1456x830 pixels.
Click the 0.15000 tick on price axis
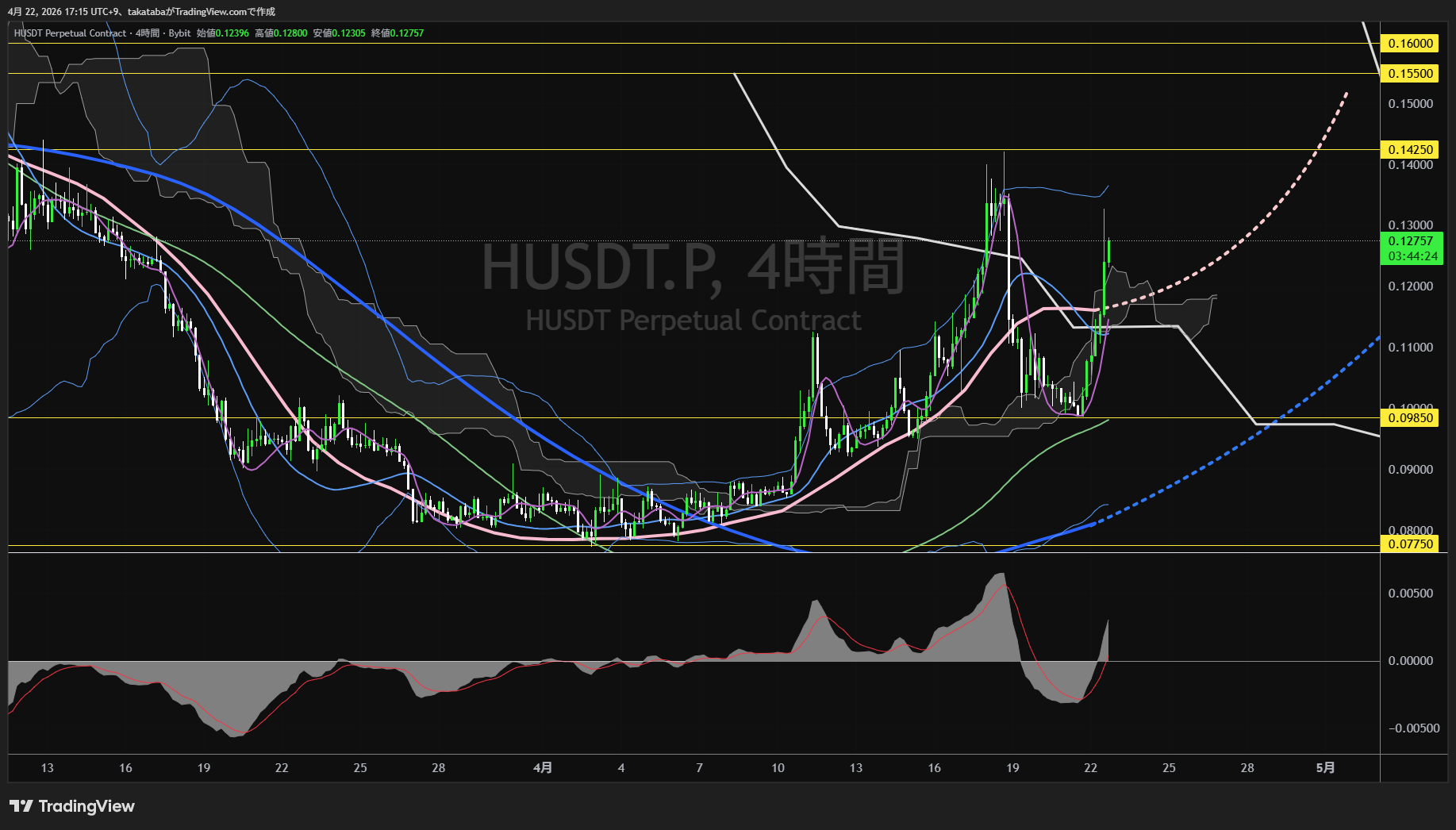pos(1410,104)
